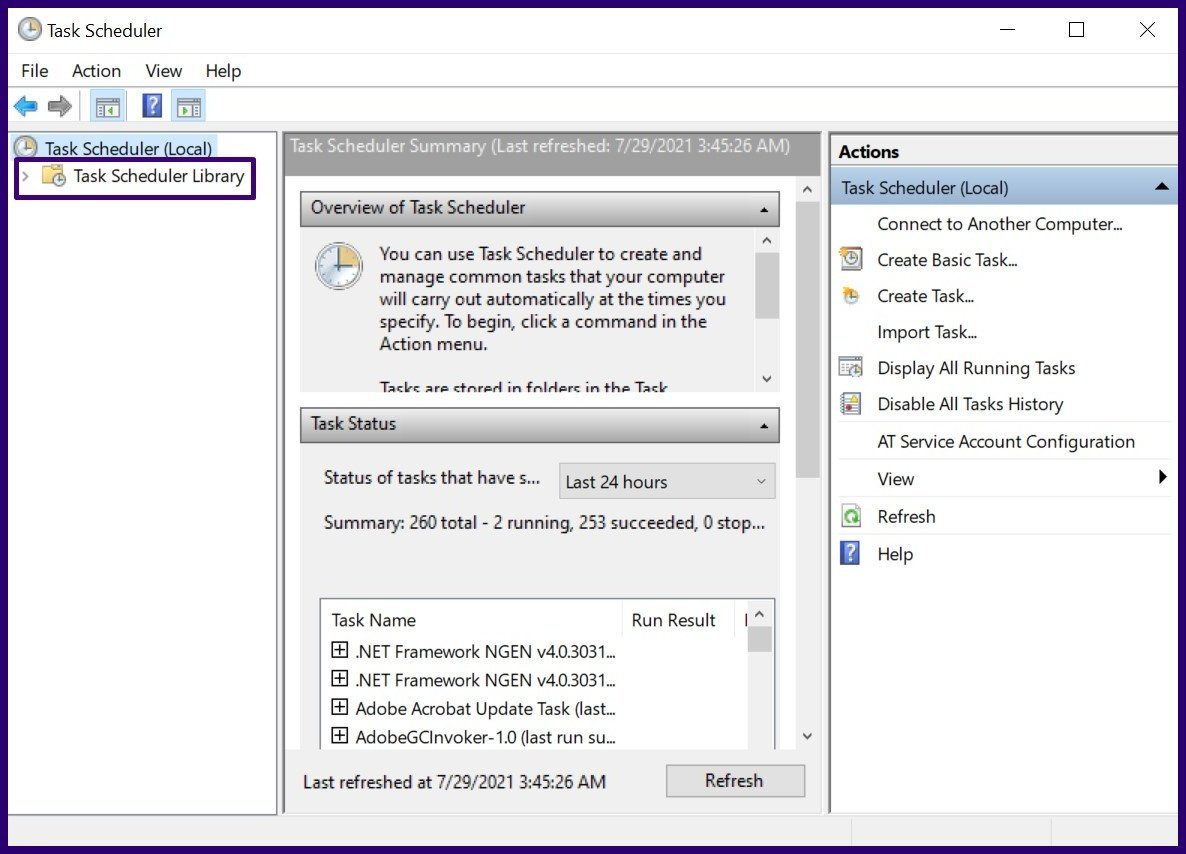This screenshot has width=1186, height=854.
Task: Click Disable All Tasks History action
Action: 970,405
